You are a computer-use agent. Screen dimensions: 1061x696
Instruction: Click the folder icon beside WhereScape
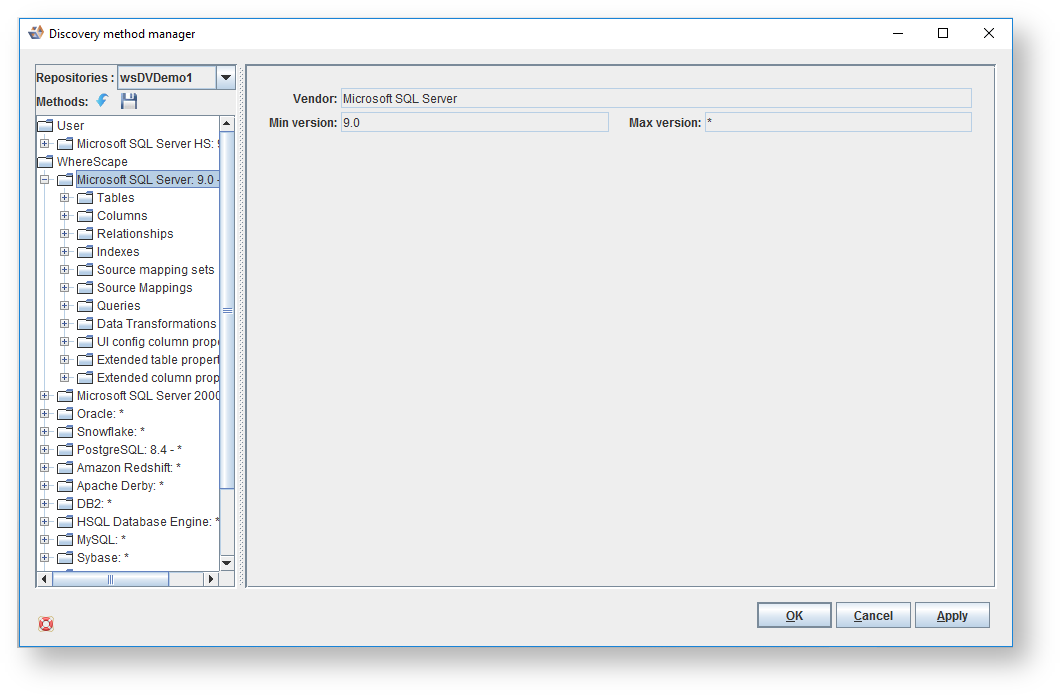point(45,162)
